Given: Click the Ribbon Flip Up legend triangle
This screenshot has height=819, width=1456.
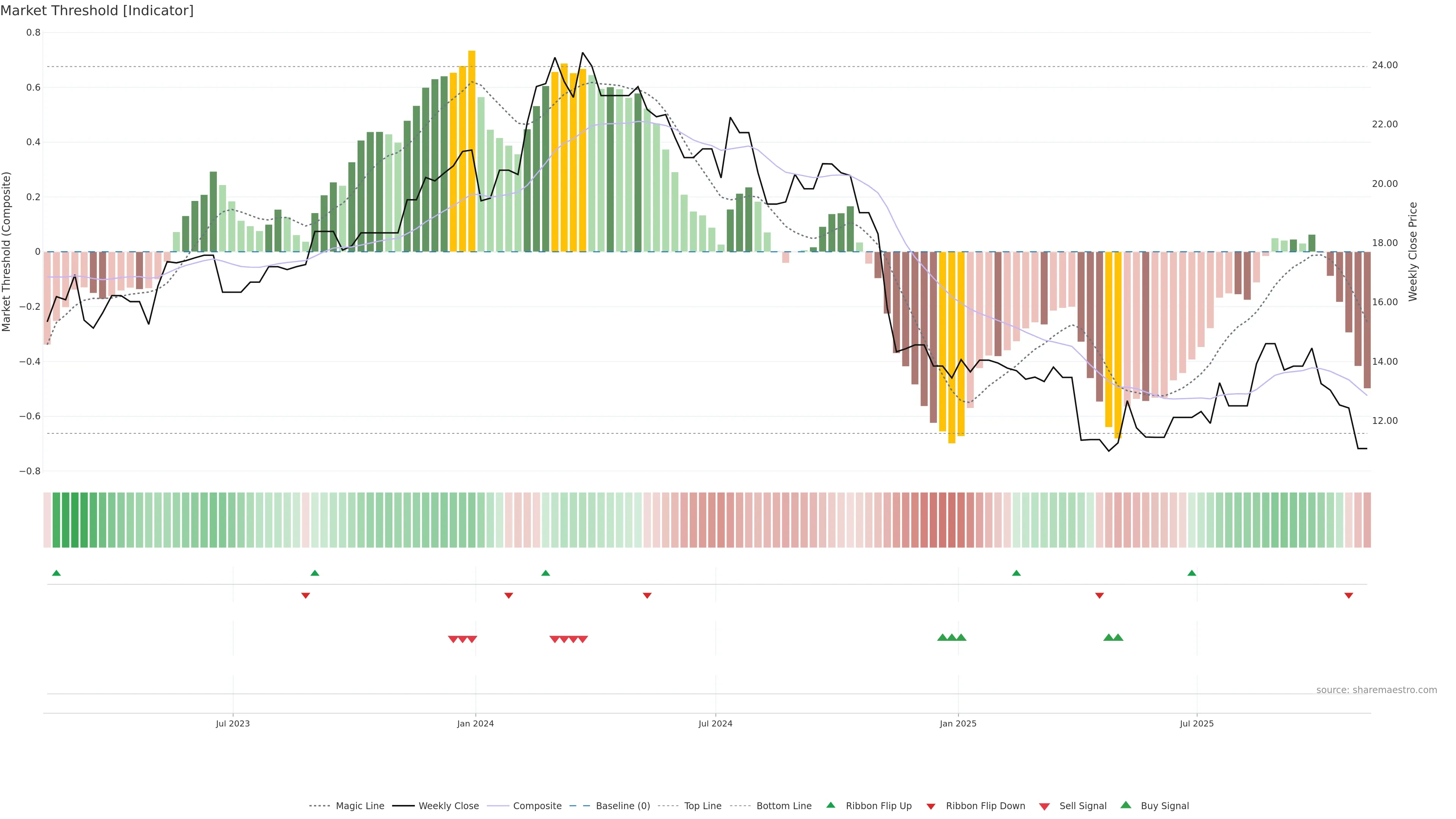Looking at the screenshot, I should tap(830, 805).
